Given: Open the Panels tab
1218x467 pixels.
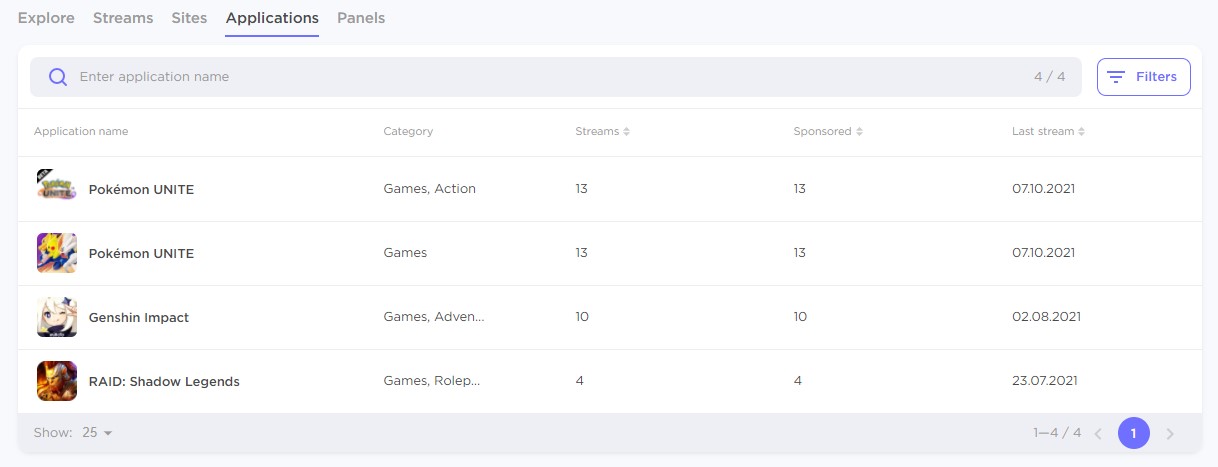Looking at the screenshot, I should 361,18.
